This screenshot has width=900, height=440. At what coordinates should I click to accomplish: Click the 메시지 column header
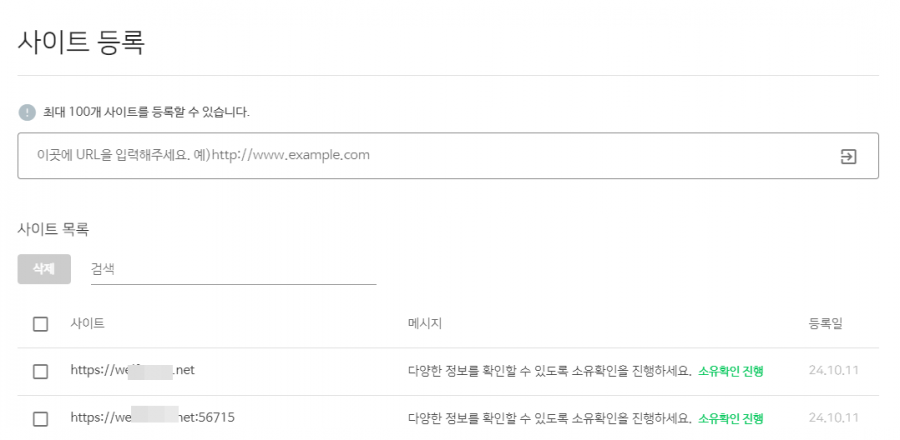[x=425, y=324]
